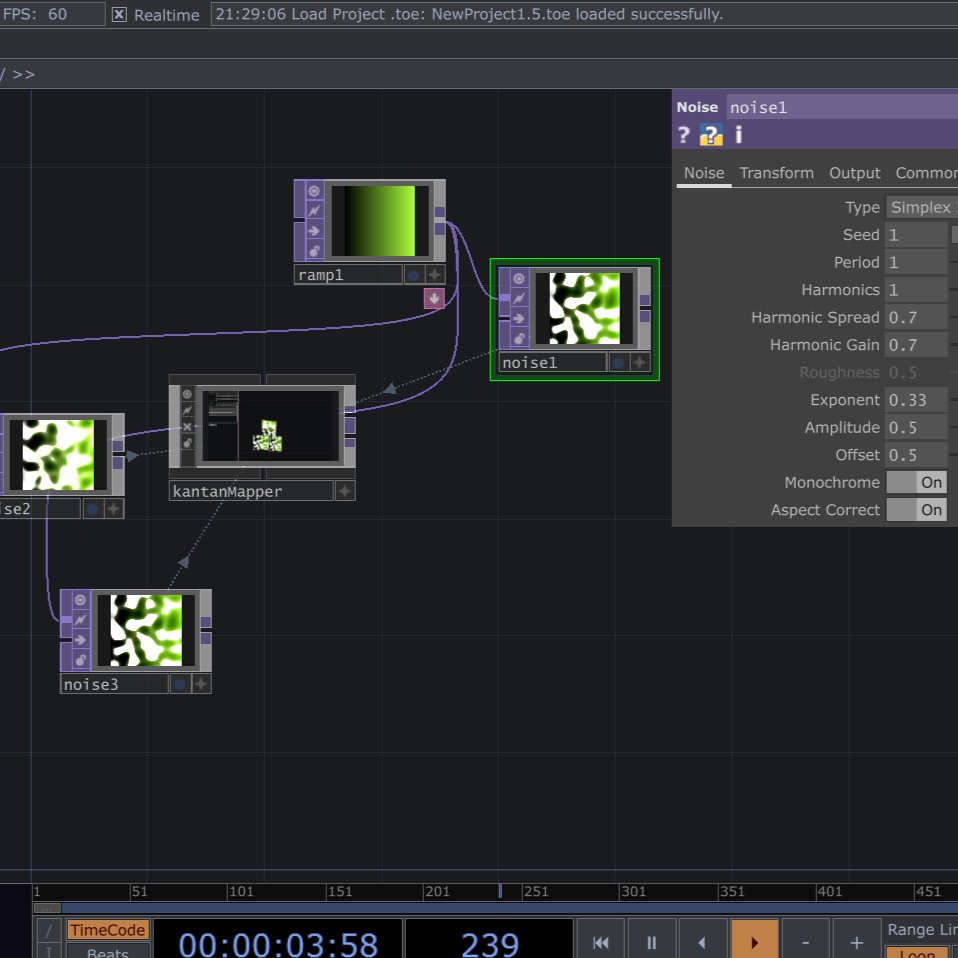Click the info icon in the parameter dialog
This screenshot has height=958, width=958.
coord(738,135)
